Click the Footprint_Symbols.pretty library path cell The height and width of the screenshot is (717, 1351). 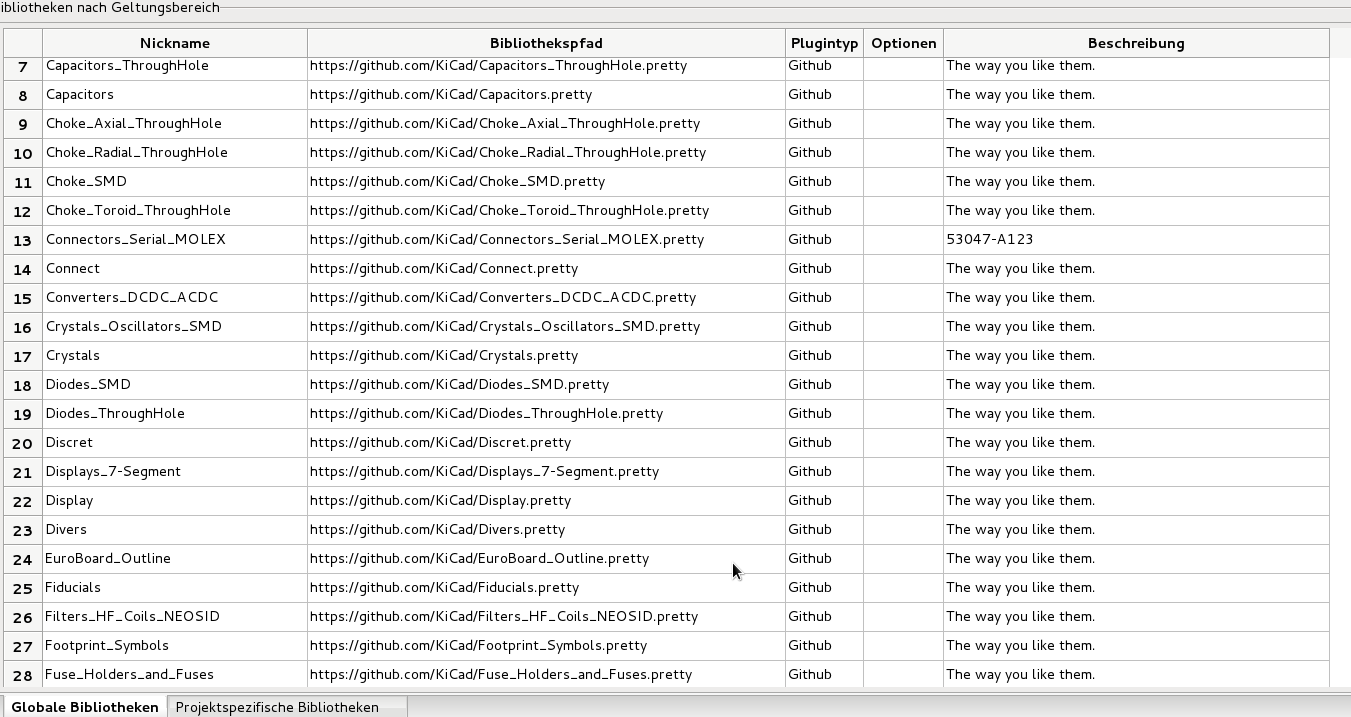[x=546, y=646]
